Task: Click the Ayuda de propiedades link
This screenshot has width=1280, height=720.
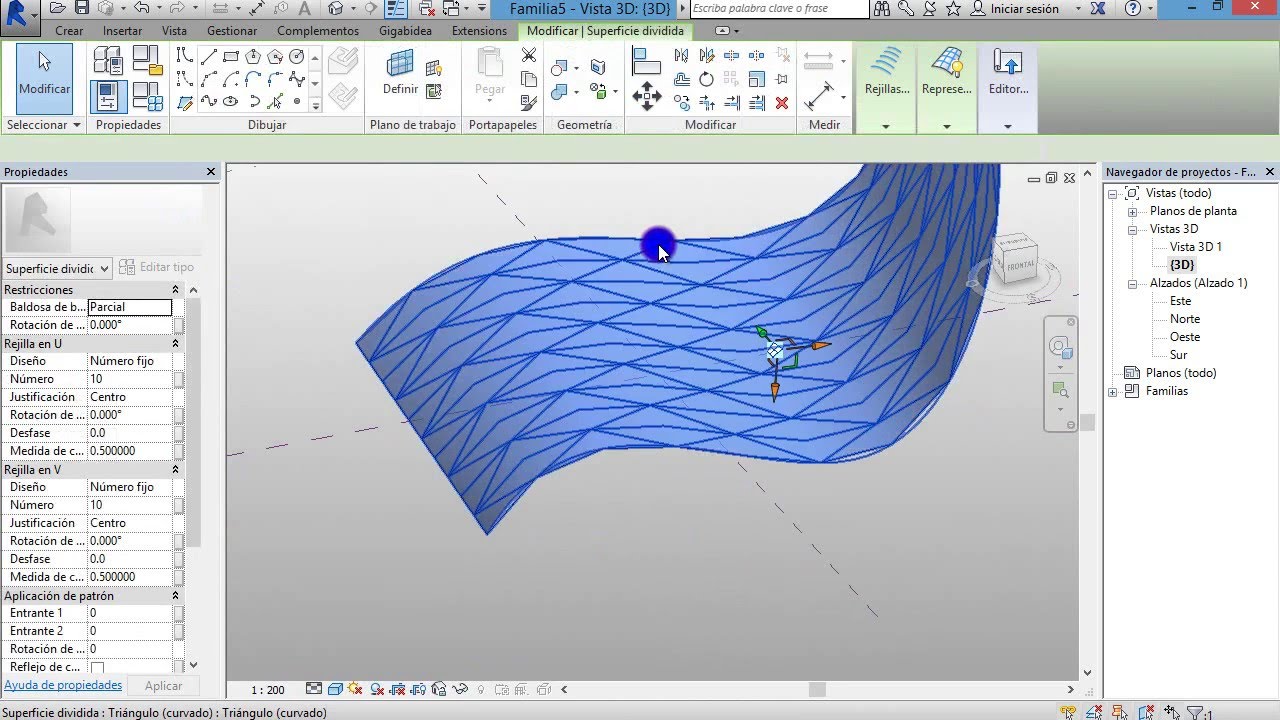Action: 63,685
